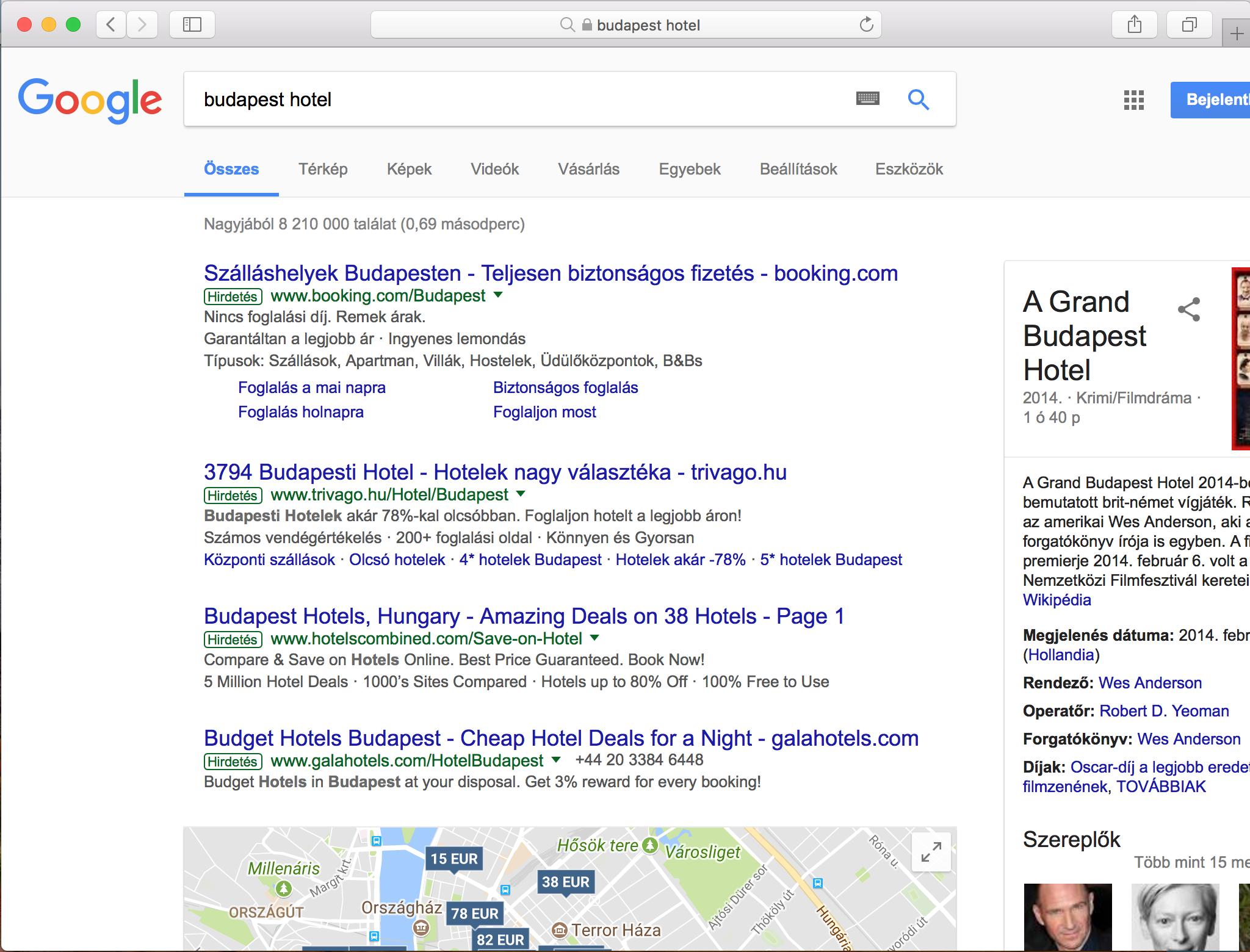Select the 78 EUR map price marker
This screenshot has height=952, width=1250.
475,914
